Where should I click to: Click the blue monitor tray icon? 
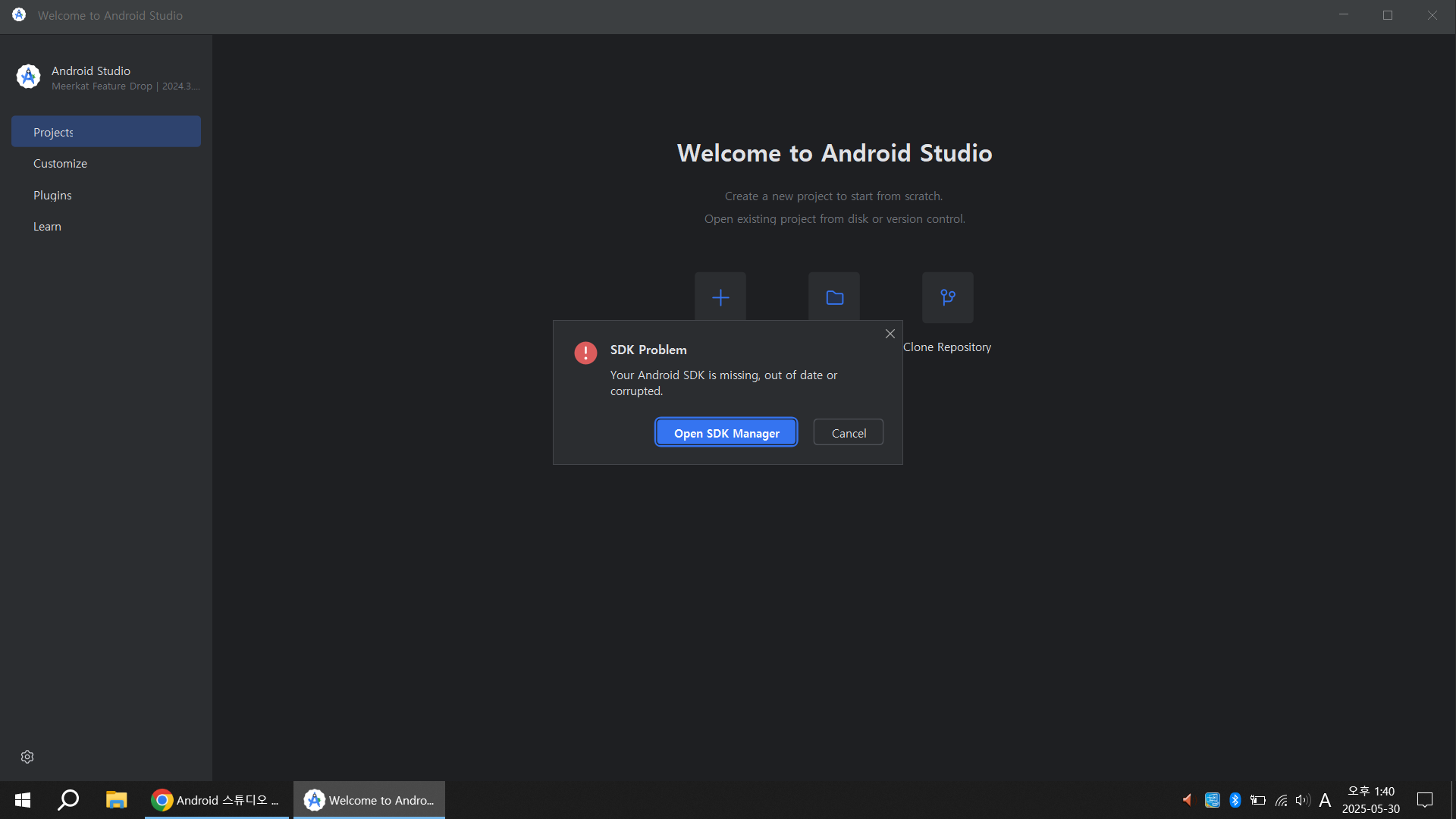click(x=1212, y=800)
